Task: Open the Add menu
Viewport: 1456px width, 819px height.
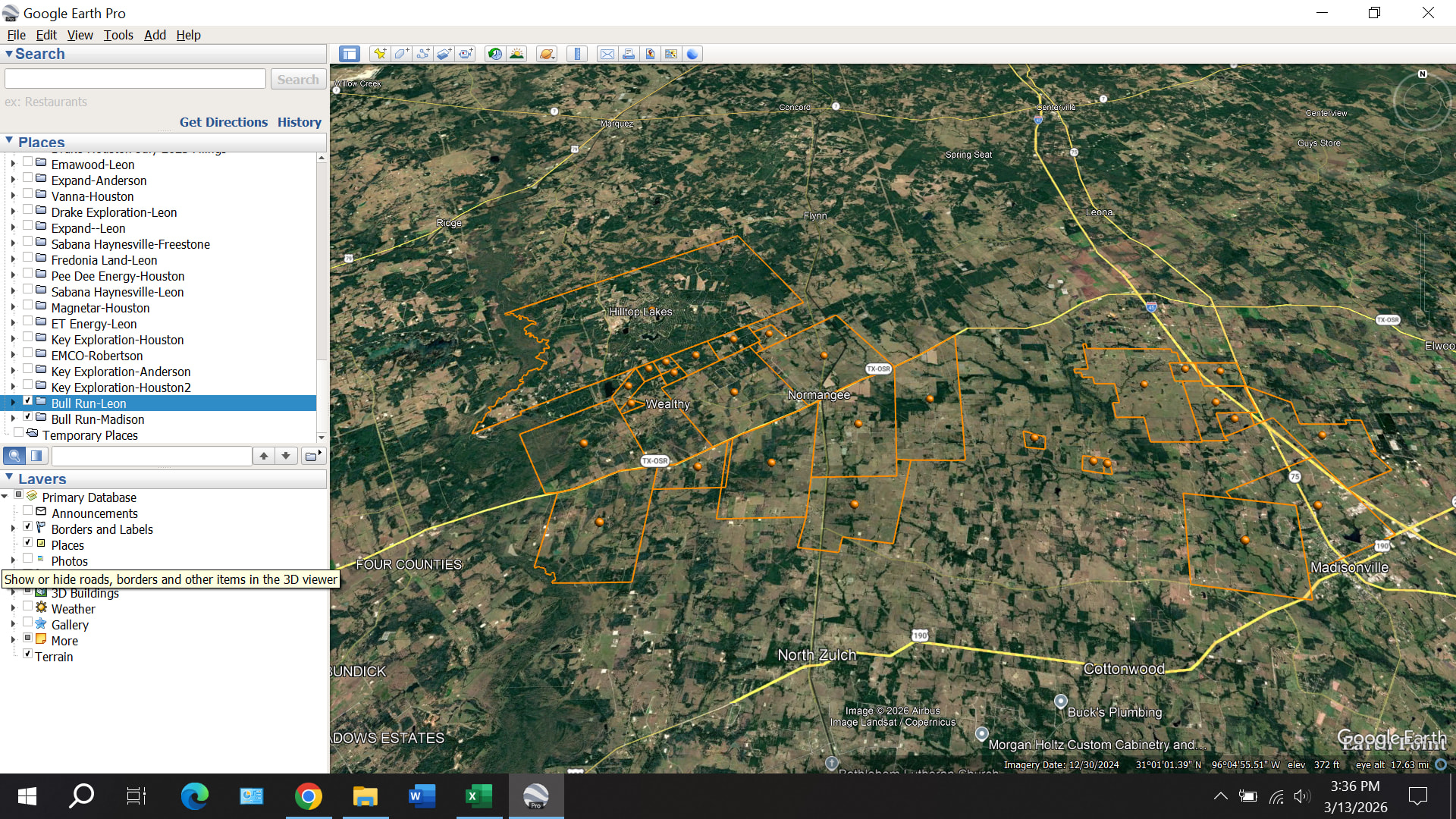Action: [x=155, y=35]
